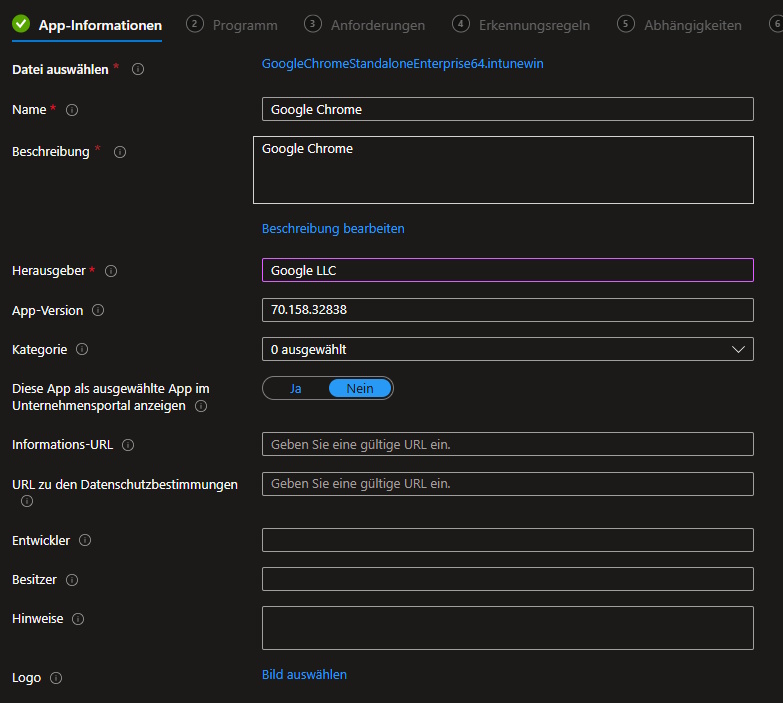The height and width of the screenshot is (703, 783).
Task: Click info icon beside Entwickler label
Action: pyautogui.click(x=85, y=540)
